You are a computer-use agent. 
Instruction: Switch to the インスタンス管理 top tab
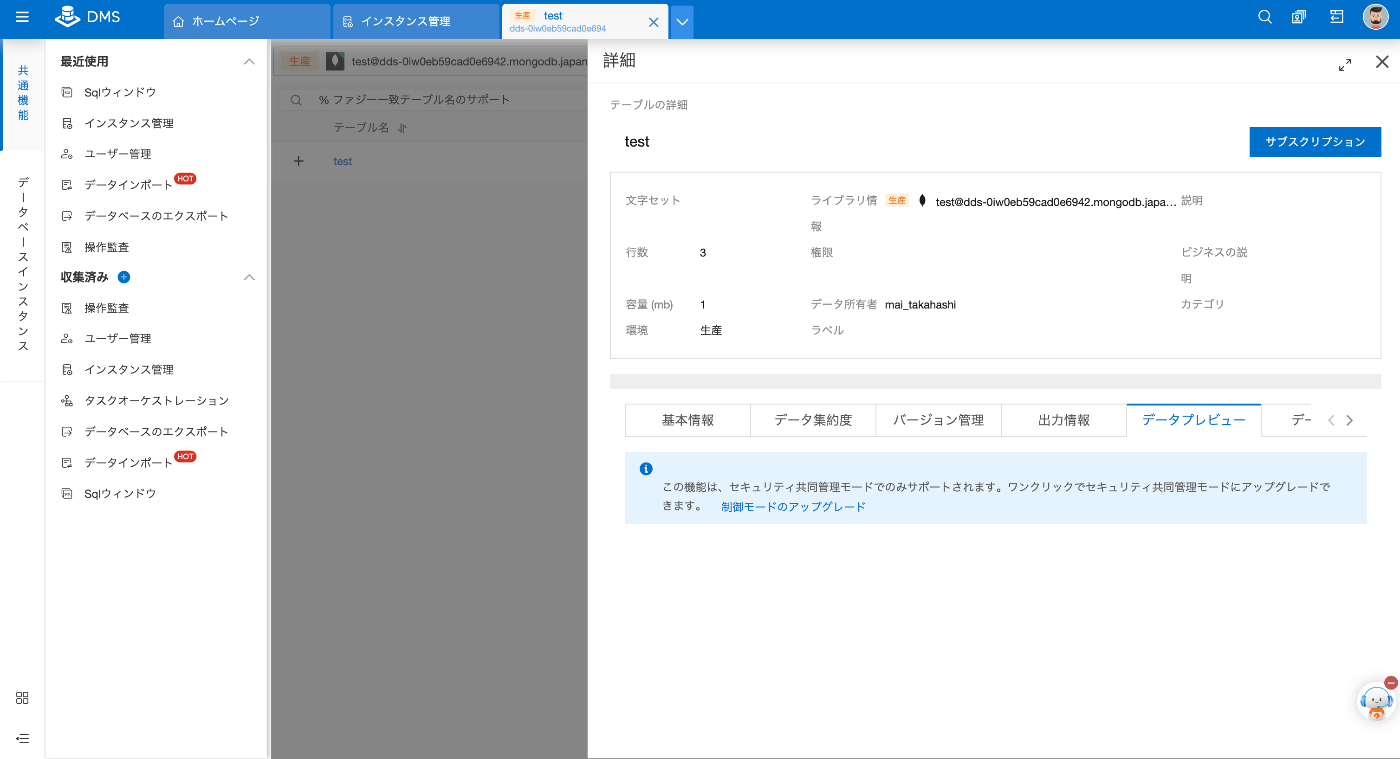coord(416,21)
